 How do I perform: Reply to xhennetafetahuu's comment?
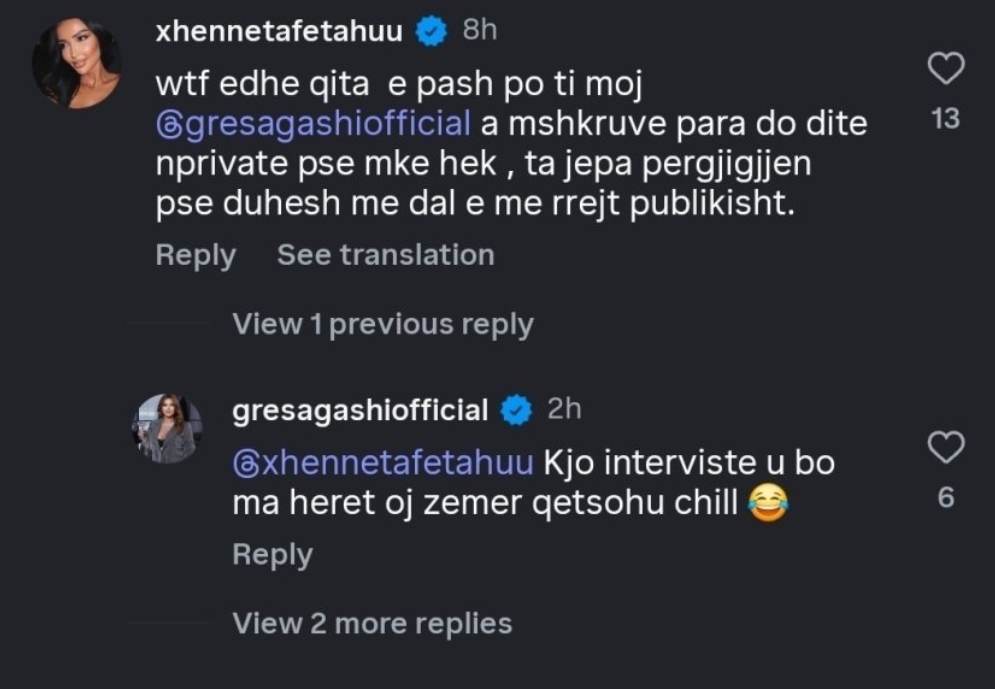[x=195, y=255]
